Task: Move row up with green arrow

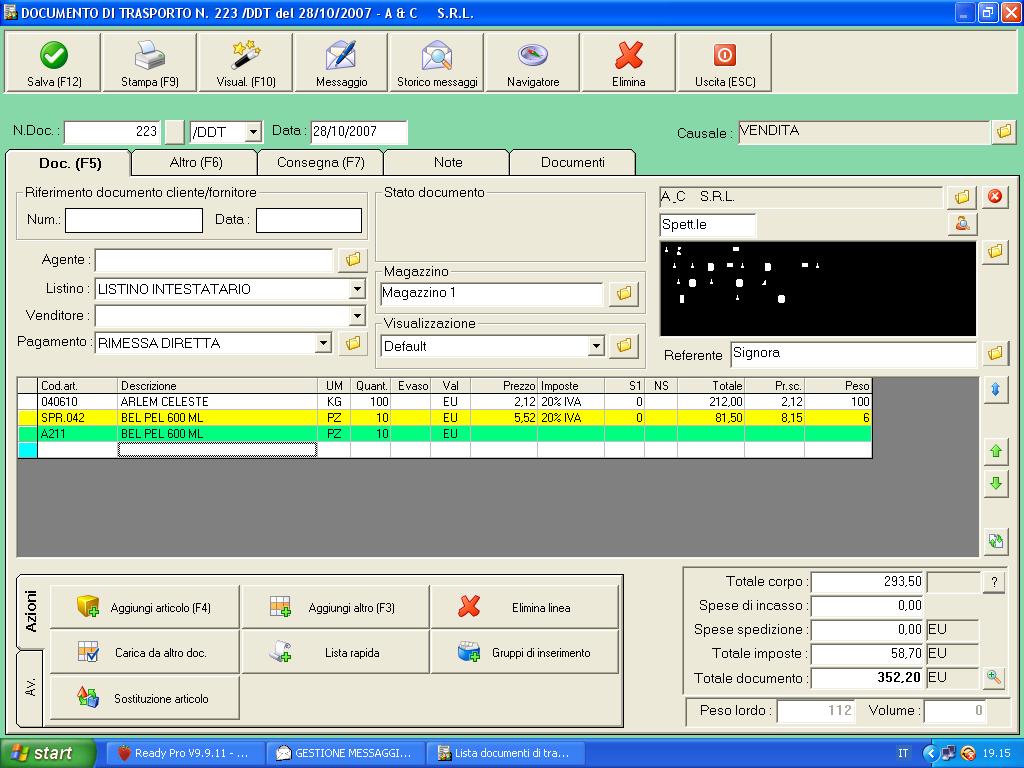Action: click(x=995, y=452)
